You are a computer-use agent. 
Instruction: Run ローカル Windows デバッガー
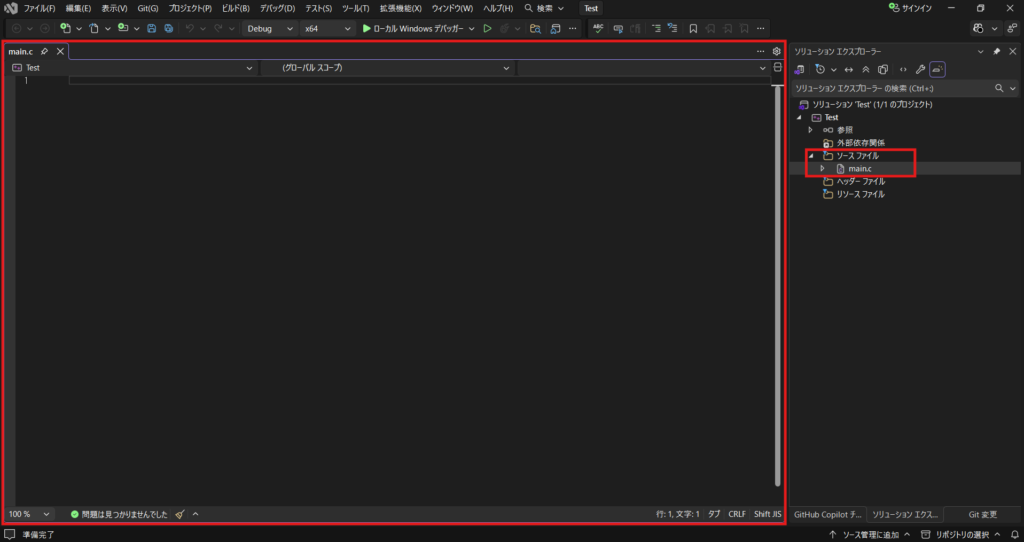click(412, 28)
